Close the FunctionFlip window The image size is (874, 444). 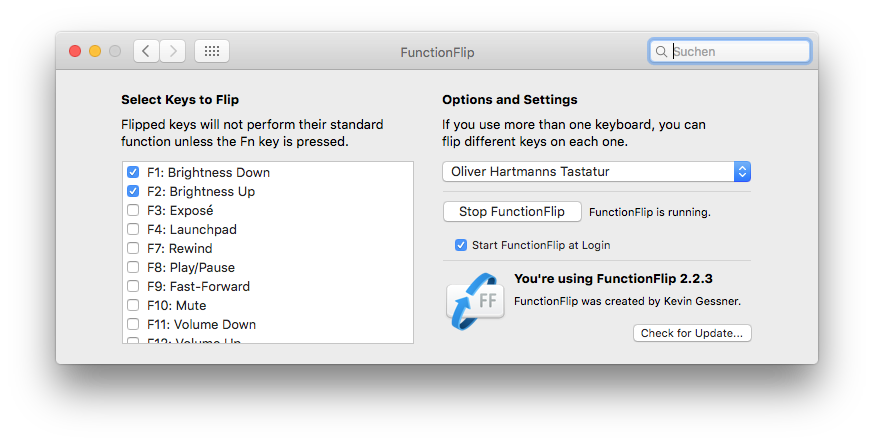click(x=75, y=51)
